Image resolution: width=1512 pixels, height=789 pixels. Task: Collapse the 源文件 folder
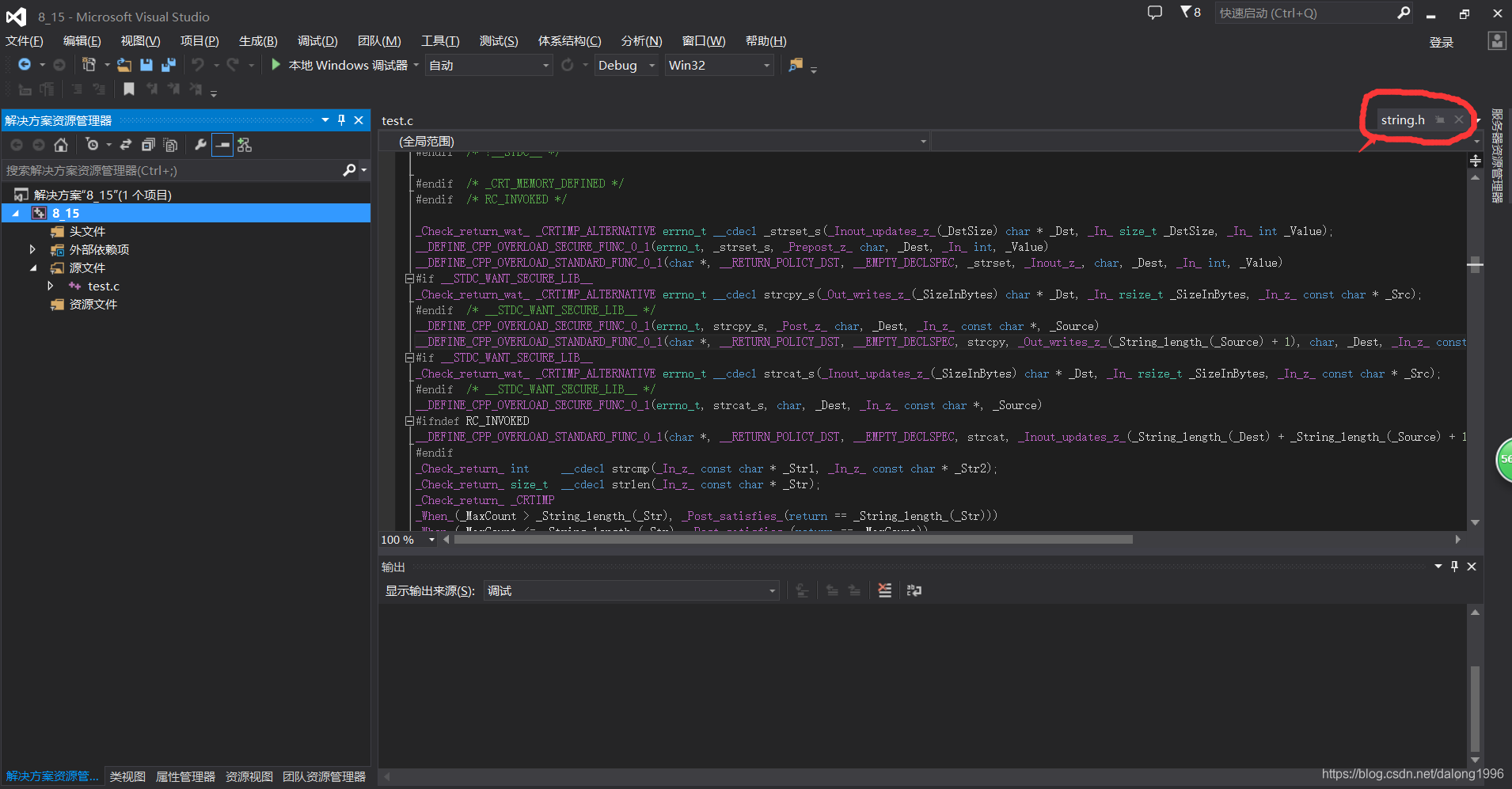point(32,267)
